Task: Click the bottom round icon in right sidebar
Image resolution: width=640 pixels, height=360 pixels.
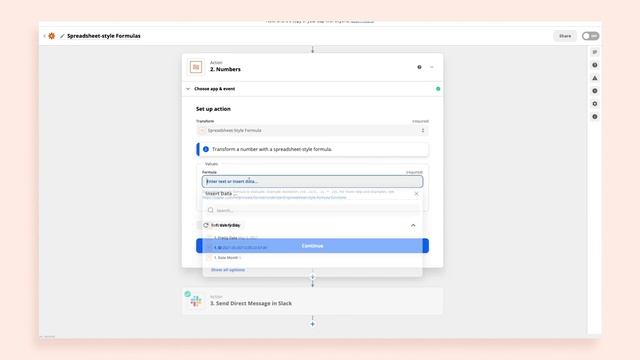Action: [595, 117]
